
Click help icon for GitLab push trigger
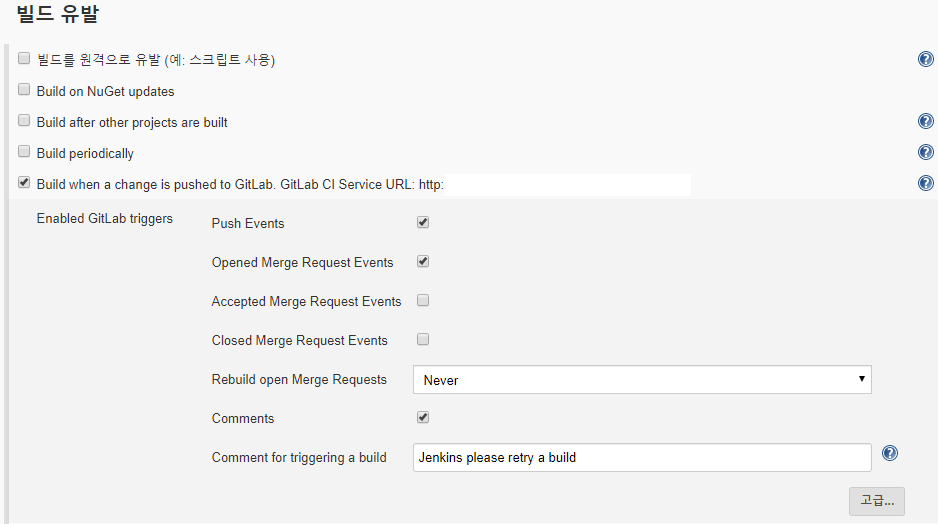925,183
